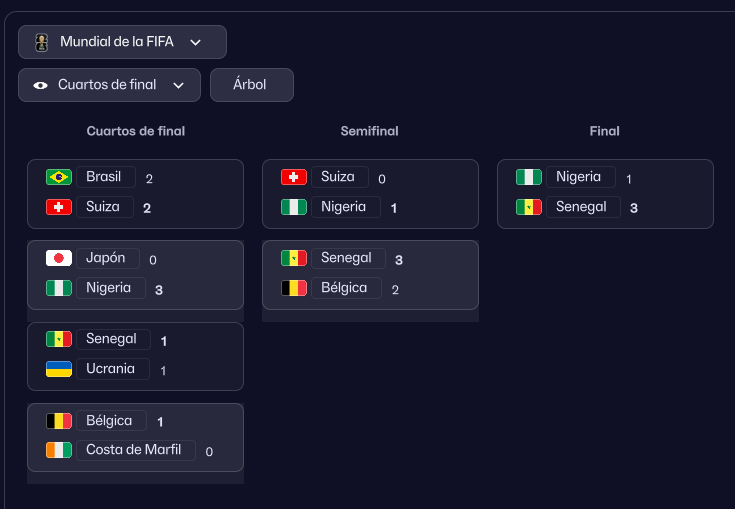The image size is (735, 509).
Task: Click Senegal flag in the Final
Action: coord(529,207)
